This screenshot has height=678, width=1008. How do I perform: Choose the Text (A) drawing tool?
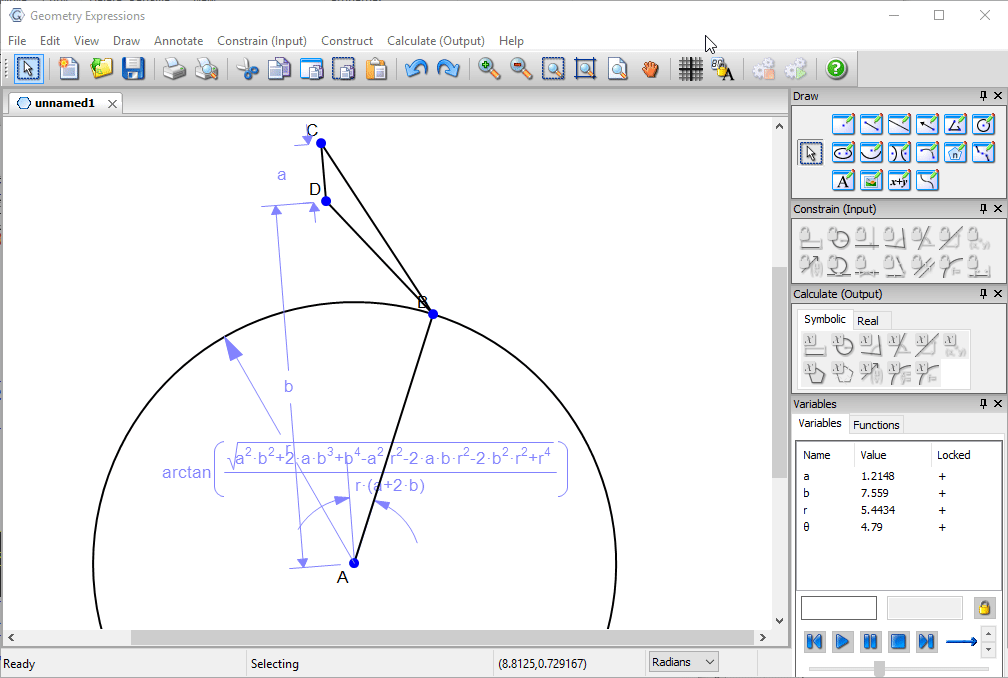point(843,181)
